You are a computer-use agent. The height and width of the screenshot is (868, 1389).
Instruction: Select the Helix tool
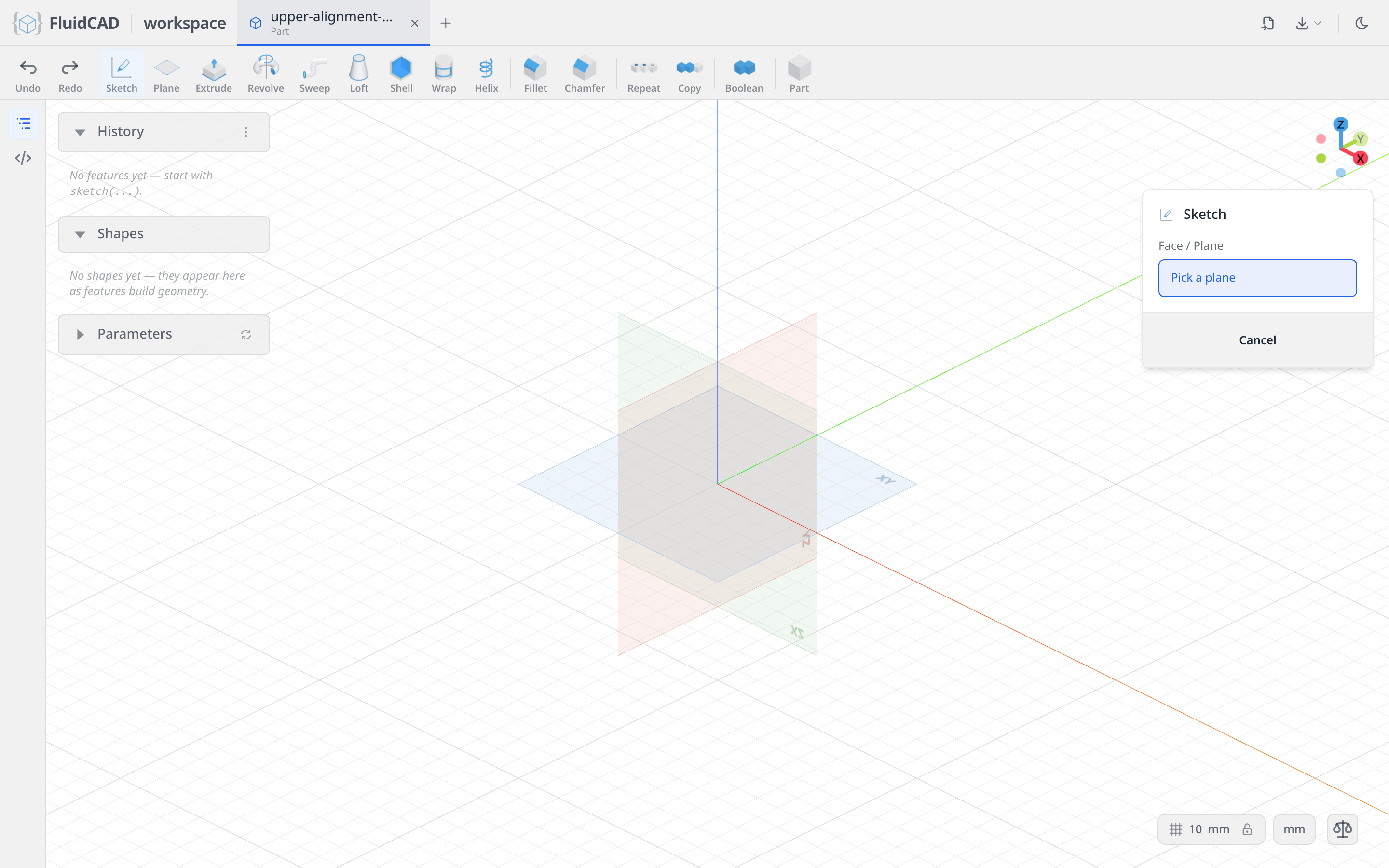pos(486,75)
